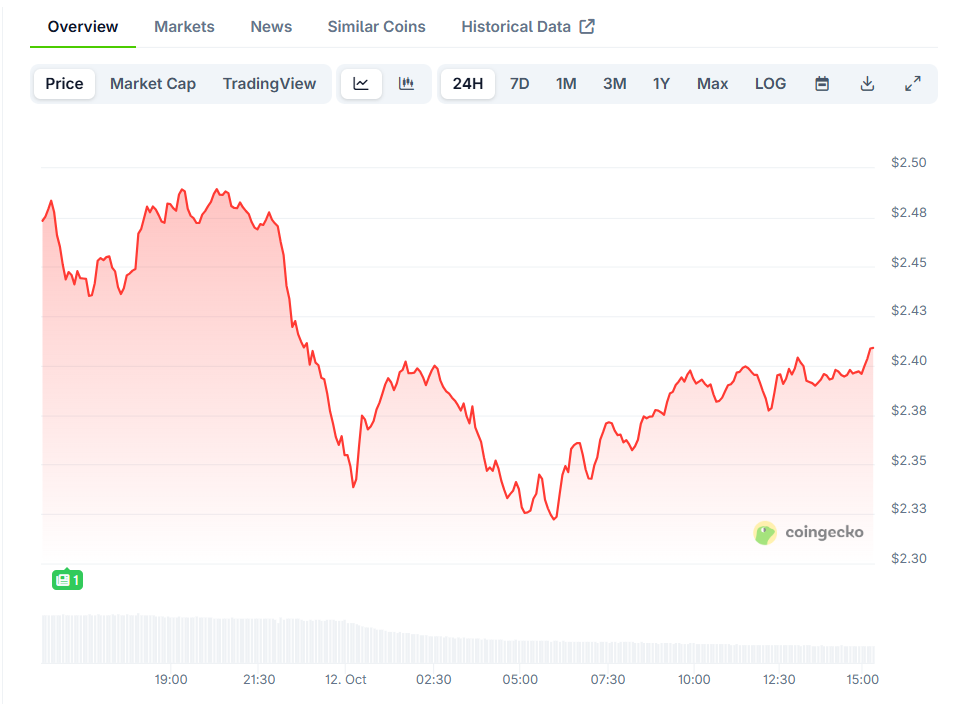
Task: Switch chart to Market Cap
Action: (153, 84)
